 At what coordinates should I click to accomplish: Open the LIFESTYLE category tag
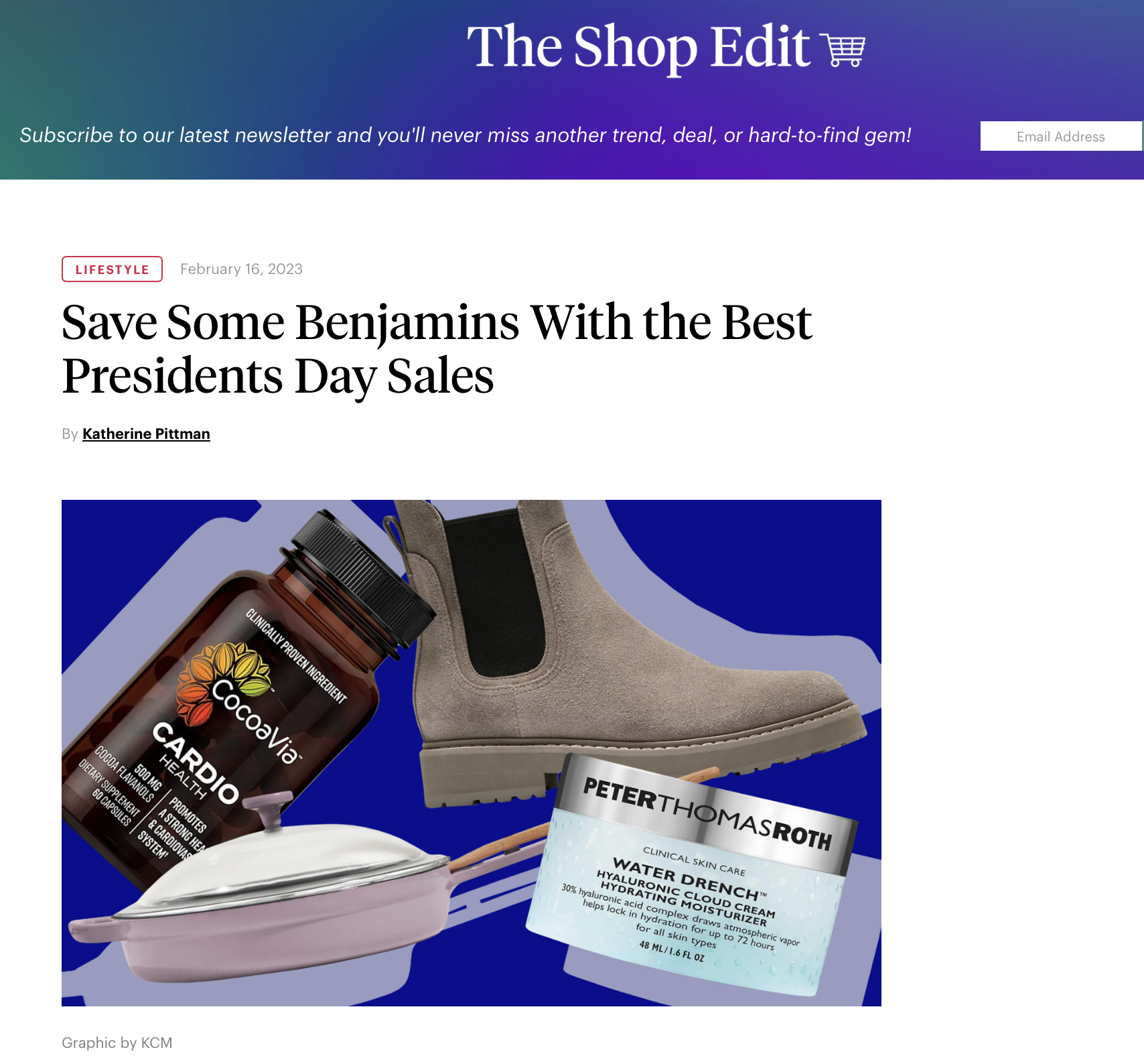[x=112, y=269]
